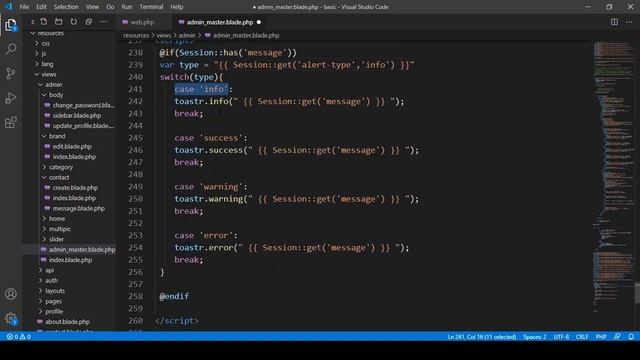Screen dimensions: 640x360
Task: Open create.blade.php in contact folder
Action: click(x=75, y=188)
